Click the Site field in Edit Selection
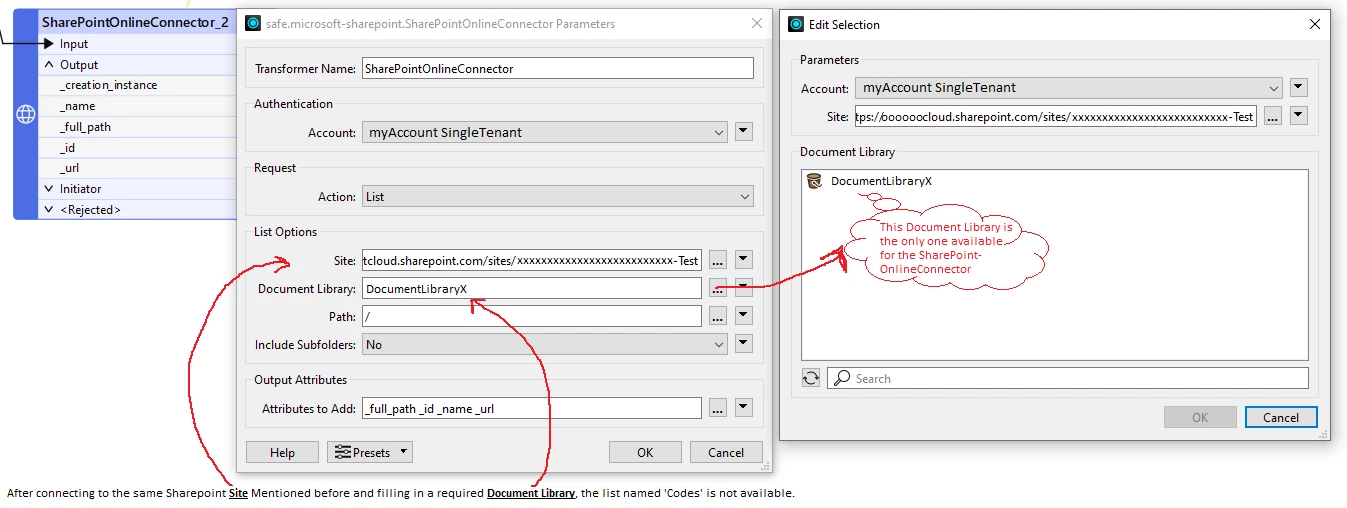Image resolution: width=1347 pixels, height=508 pixels. 1056,116
